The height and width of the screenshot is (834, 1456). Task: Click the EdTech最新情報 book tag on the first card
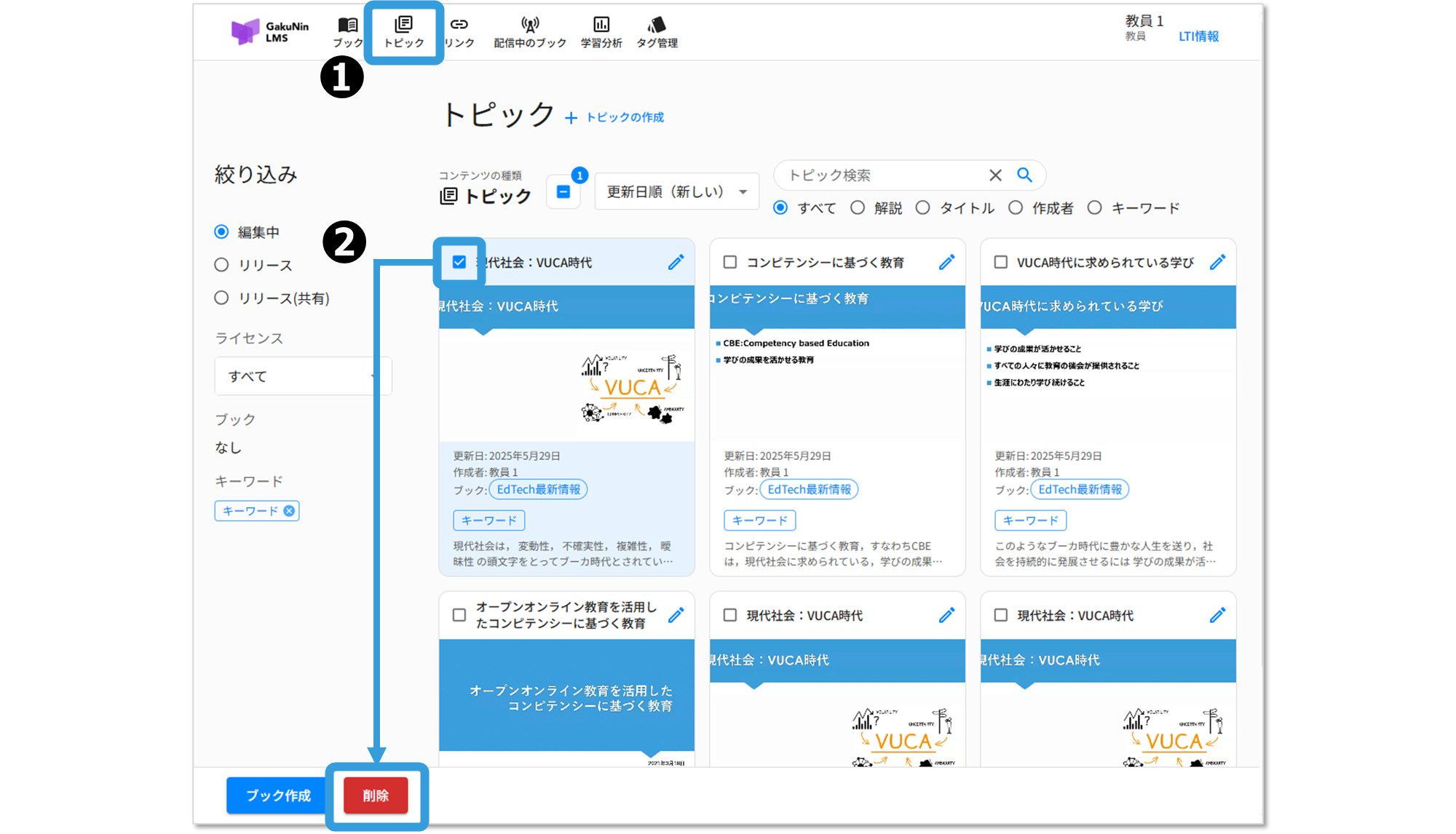click(538, 490)
